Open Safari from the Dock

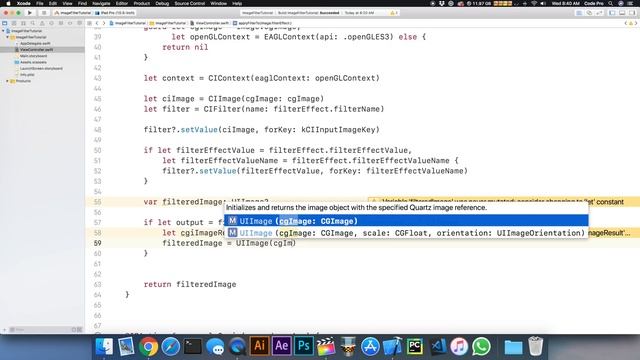pos(171,347)
